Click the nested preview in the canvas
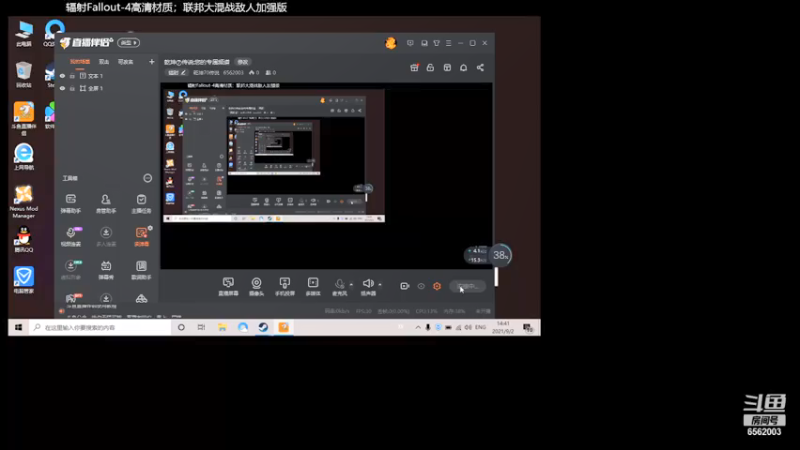 [x=273, y=156]
